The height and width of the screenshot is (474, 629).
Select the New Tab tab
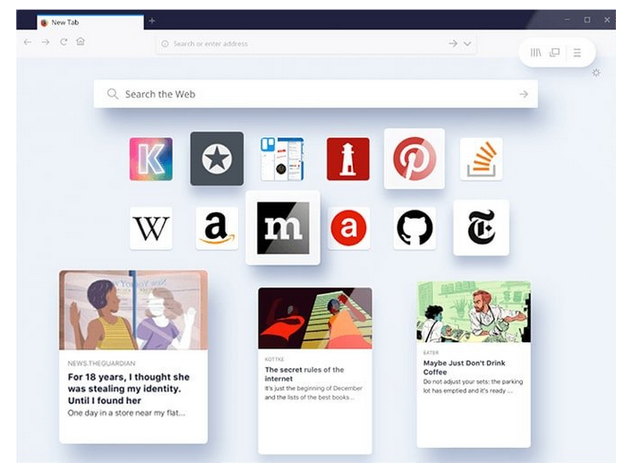(x=90, y=22)
